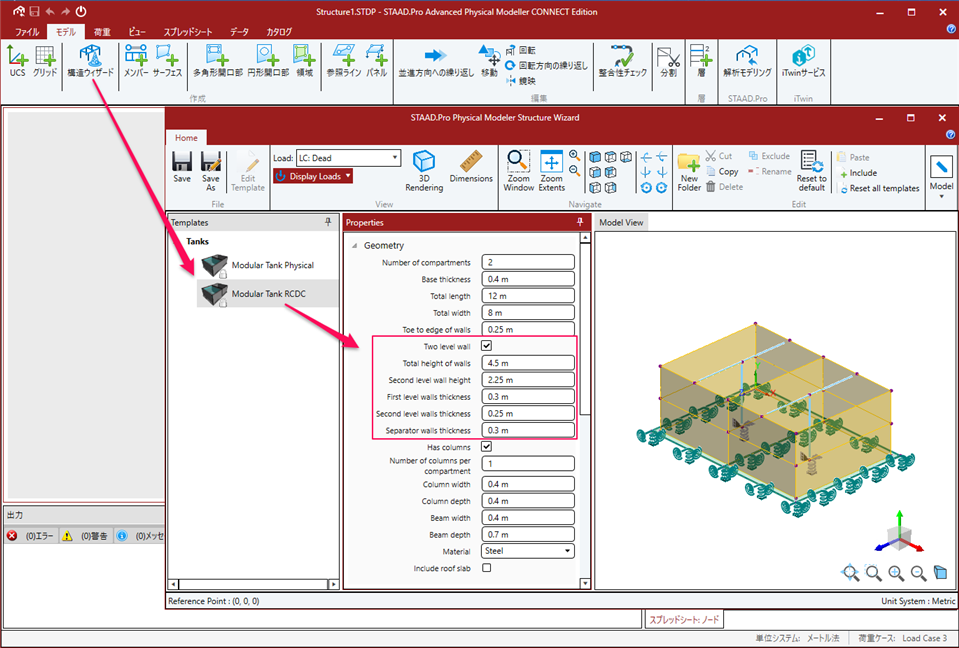Open the スプレッドシート ribbon tab

[x=188, y=32]
